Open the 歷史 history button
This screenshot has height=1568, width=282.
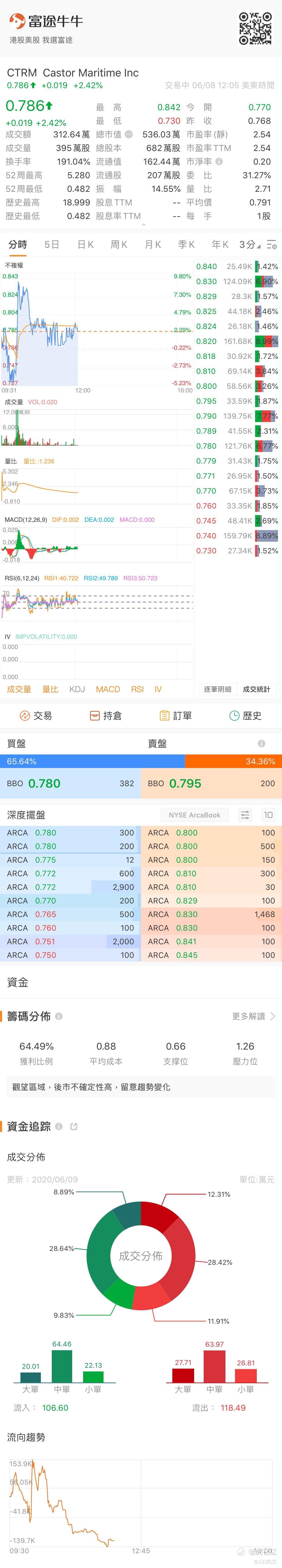tap(245, 716)
